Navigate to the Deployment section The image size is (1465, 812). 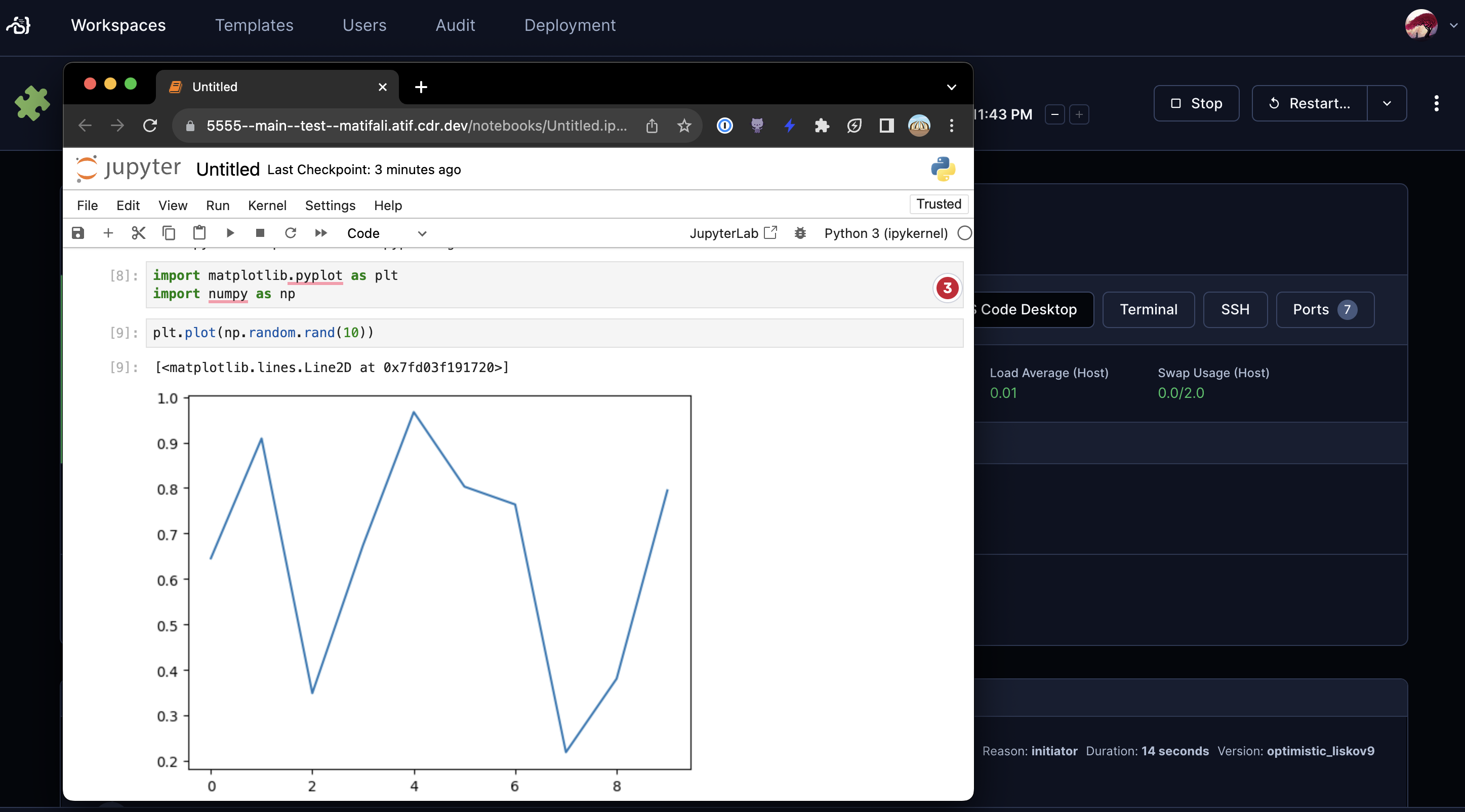[571, 25]
